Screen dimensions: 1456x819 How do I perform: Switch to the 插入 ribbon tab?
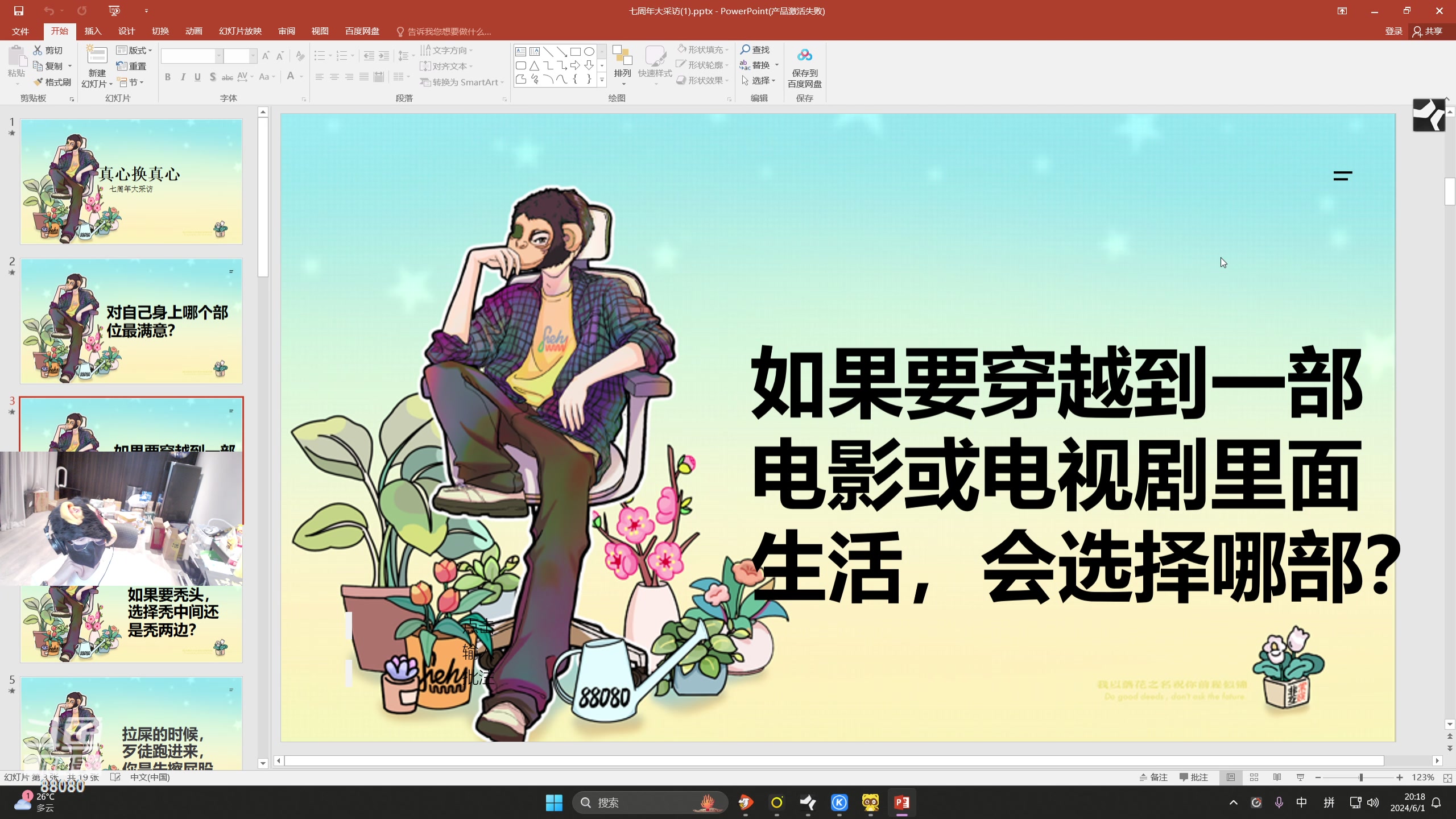click(93, 31)
